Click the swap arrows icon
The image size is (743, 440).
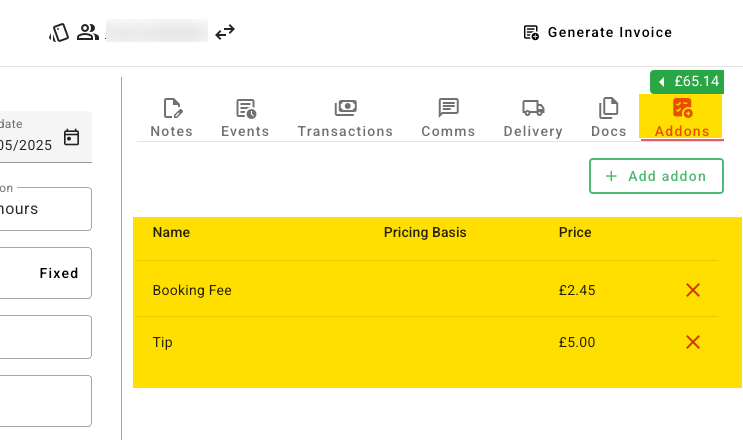225,32
